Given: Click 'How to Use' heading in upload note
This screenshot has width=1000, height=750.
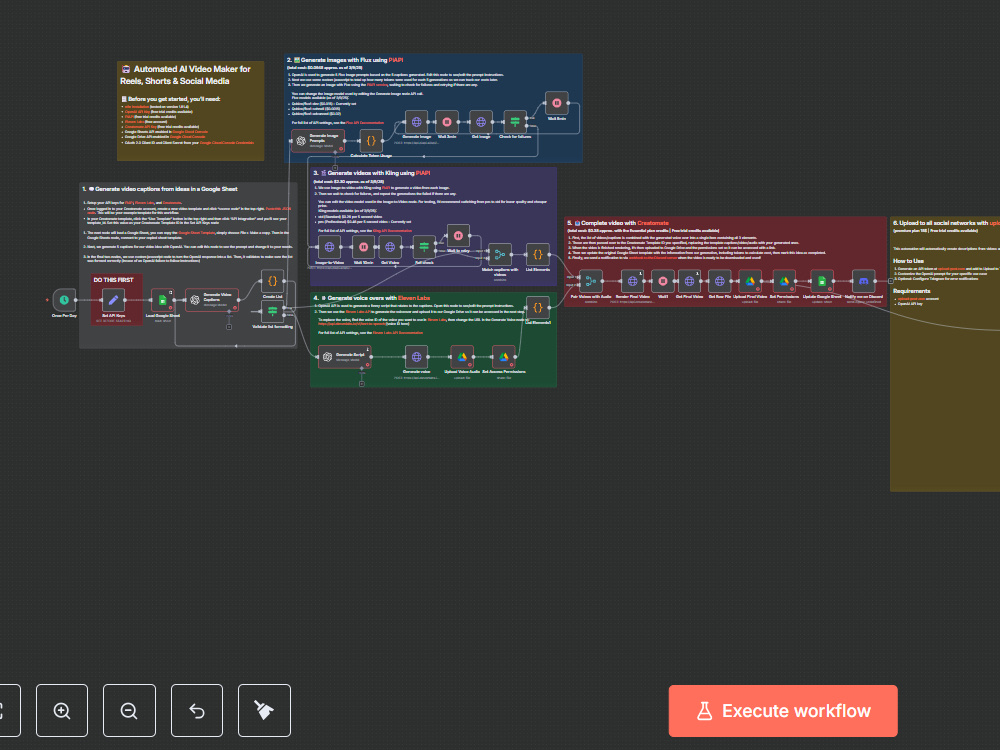Looking at the screenshot, I should click(908, 261).
